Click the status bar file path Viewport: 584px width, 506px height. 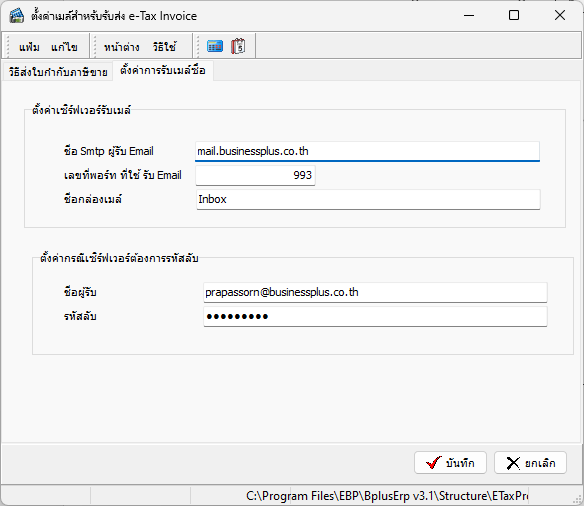coord(387,496)
